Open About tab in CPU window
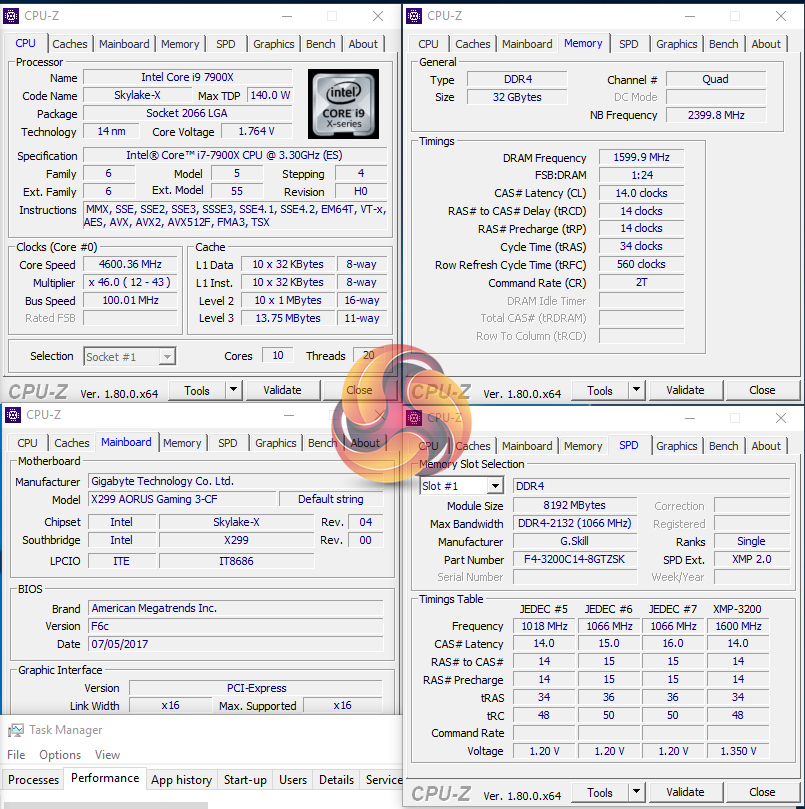The image size is (805, 809). coord(363,44)
